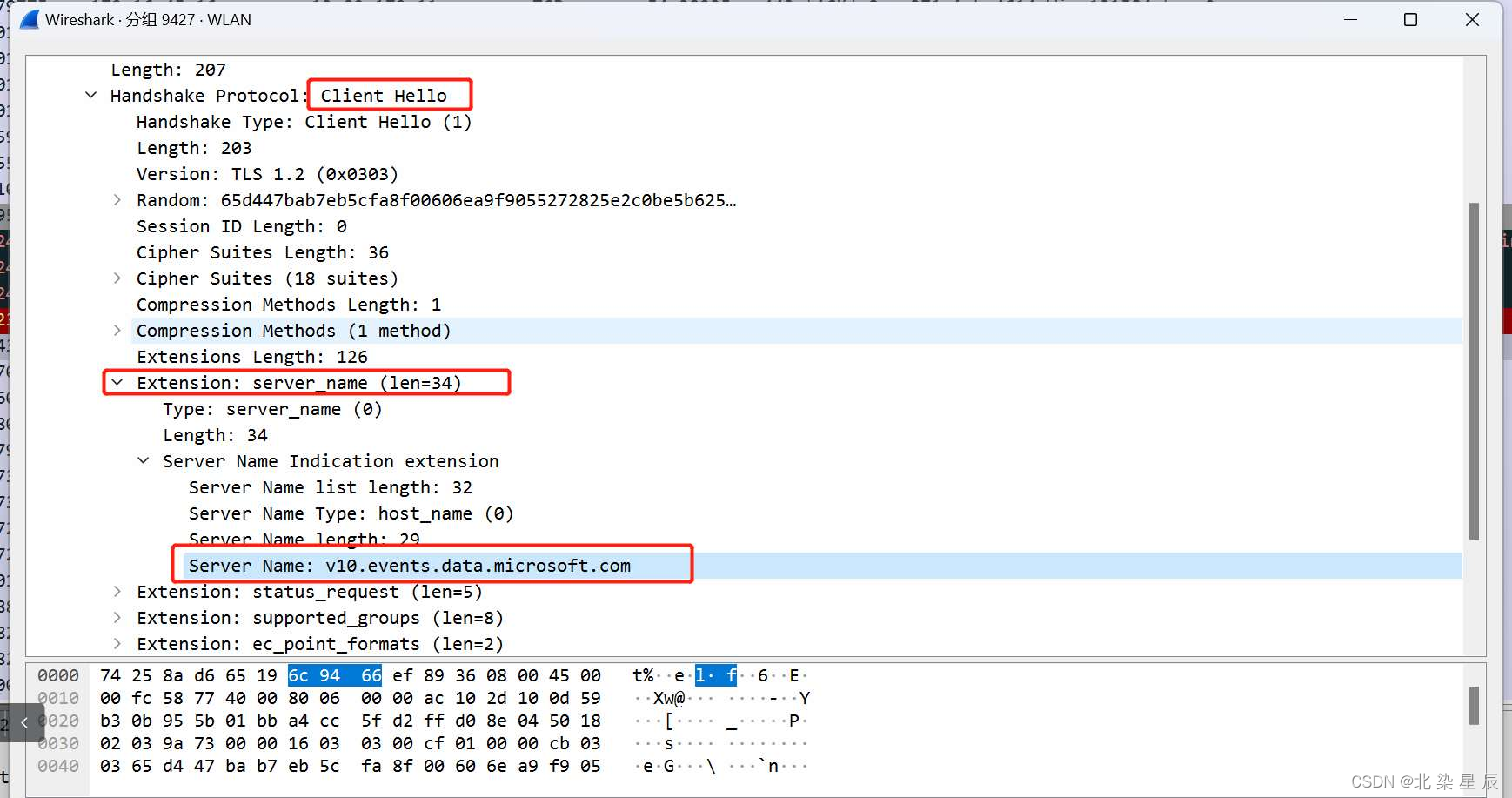Collapse Extension: server_name node
Screen dimensions: 1512x798
coord(117,383)
